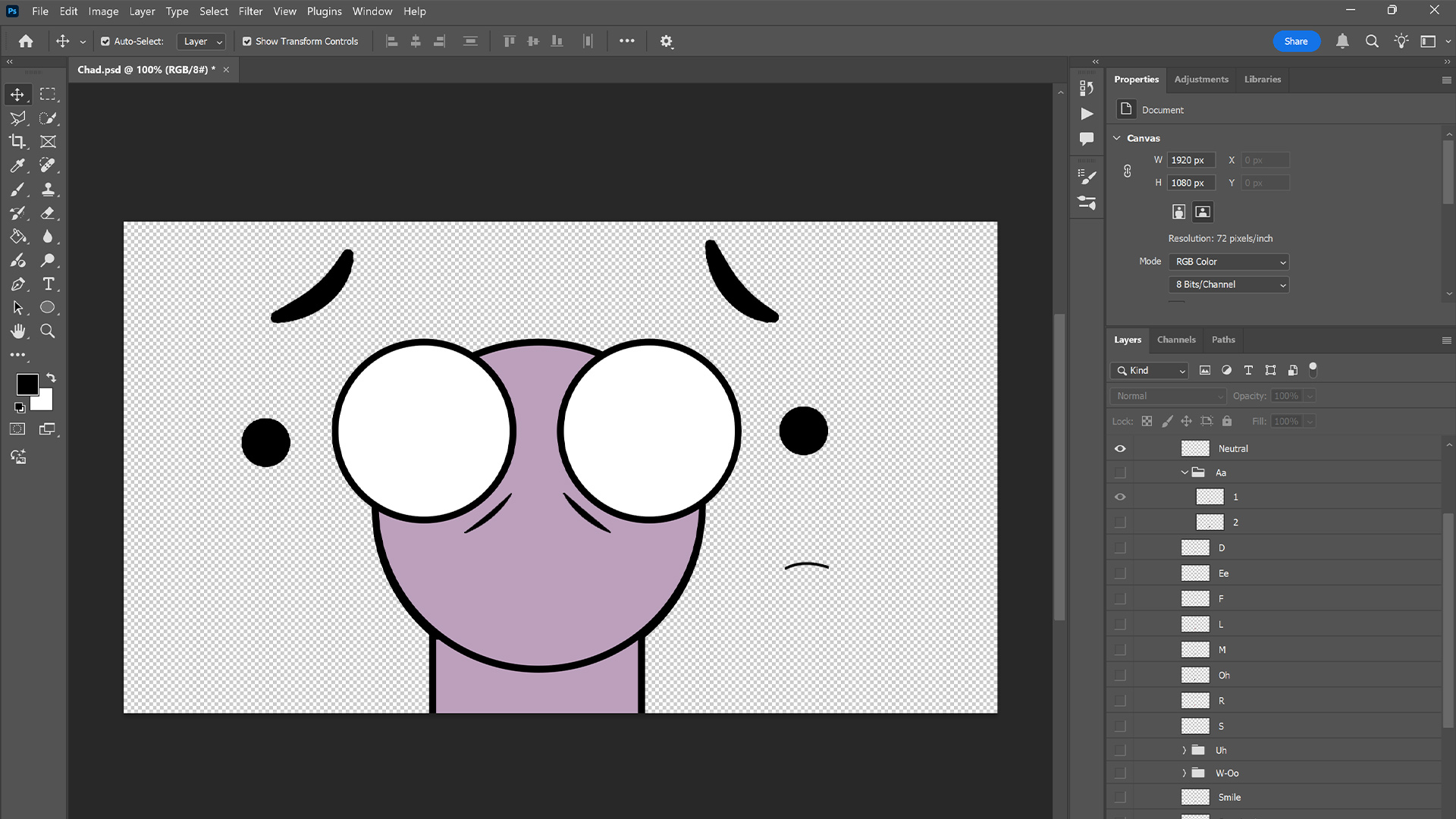1456x819 pixels.
Task: Select the Hand tool
Action: pos(17,331)
